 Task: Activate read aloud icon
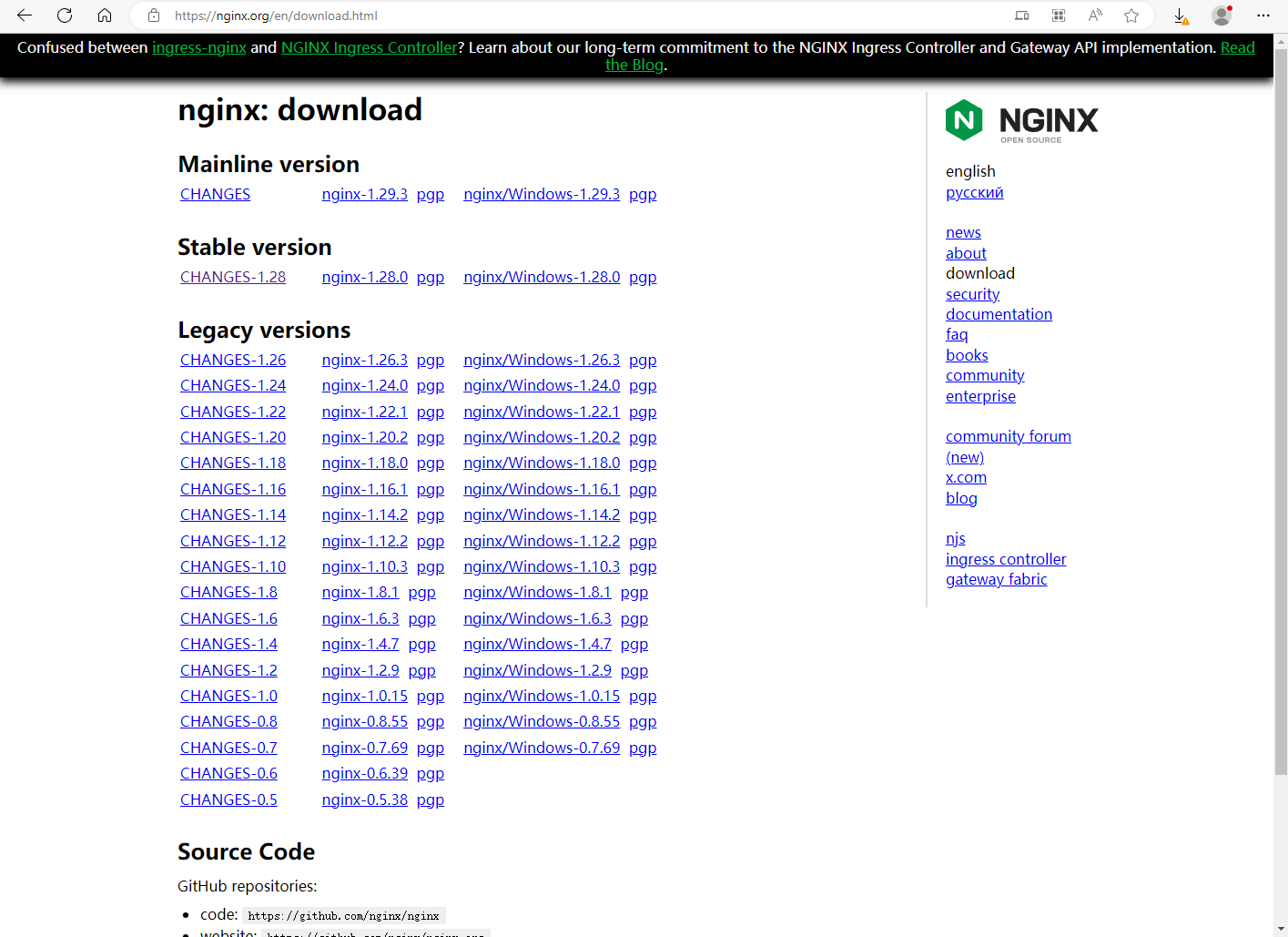coord(1095,15)
